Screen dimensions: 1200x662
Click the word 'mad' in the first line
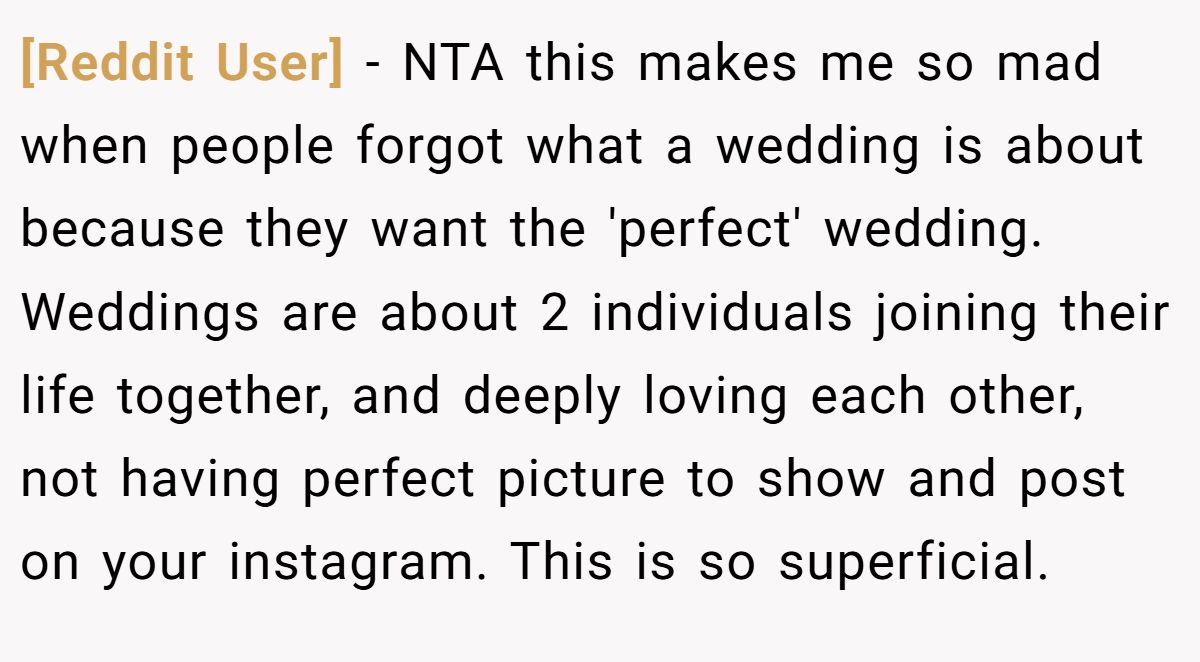[1049, 64]
